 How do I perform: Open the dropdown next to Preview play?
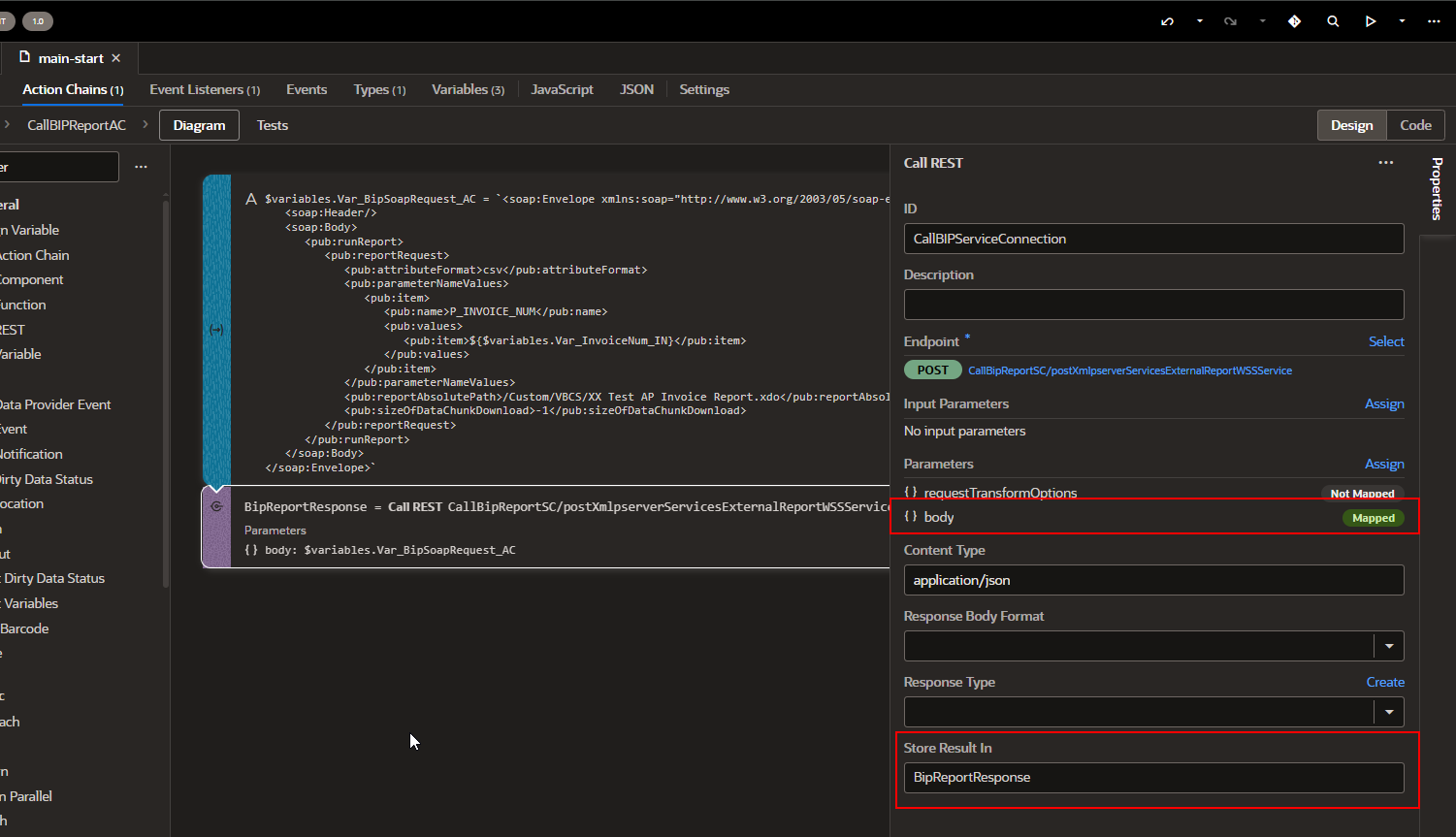click(x=1402, y=21)
